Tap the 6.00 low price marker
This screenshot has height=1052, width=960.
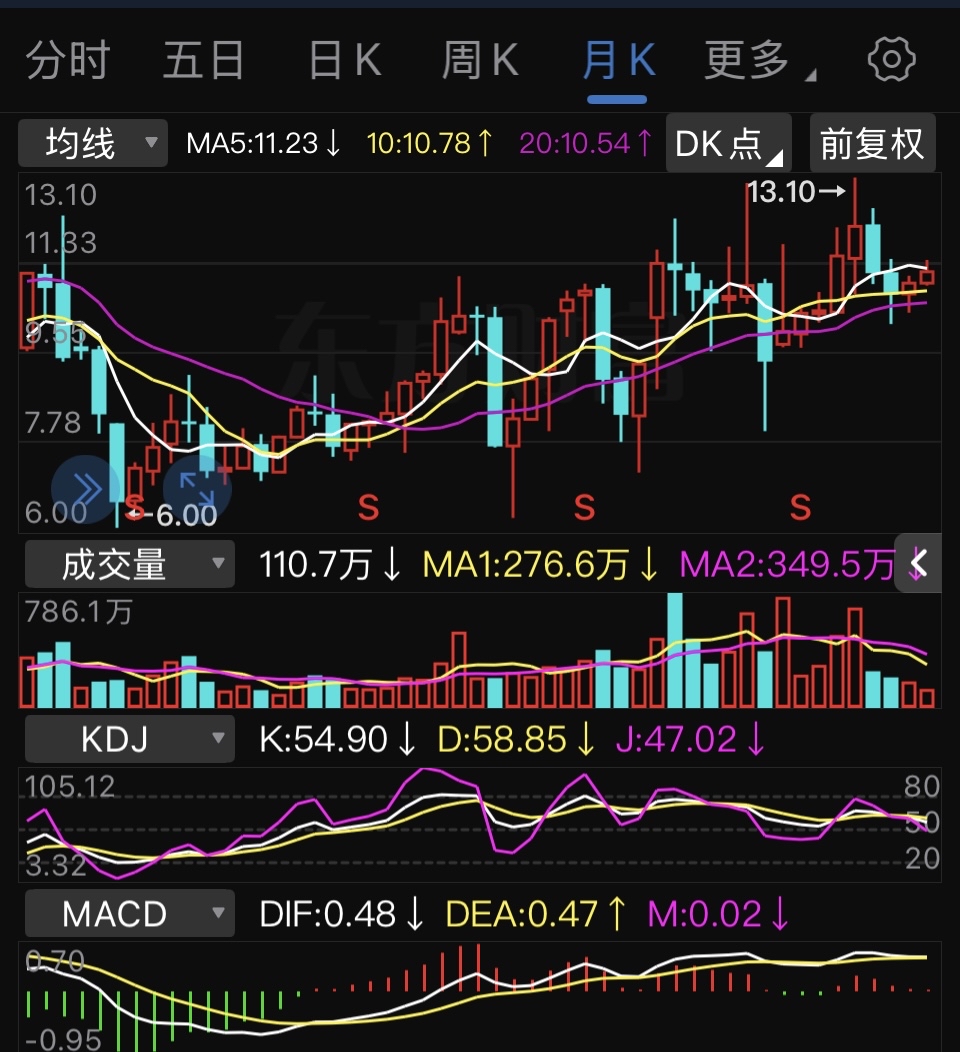coord(172,515)
